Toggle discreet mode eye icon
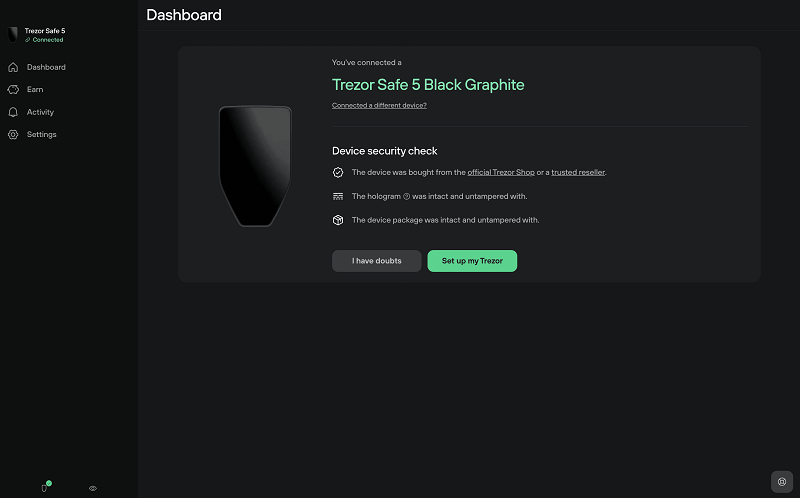 click(x=93, y=488)
